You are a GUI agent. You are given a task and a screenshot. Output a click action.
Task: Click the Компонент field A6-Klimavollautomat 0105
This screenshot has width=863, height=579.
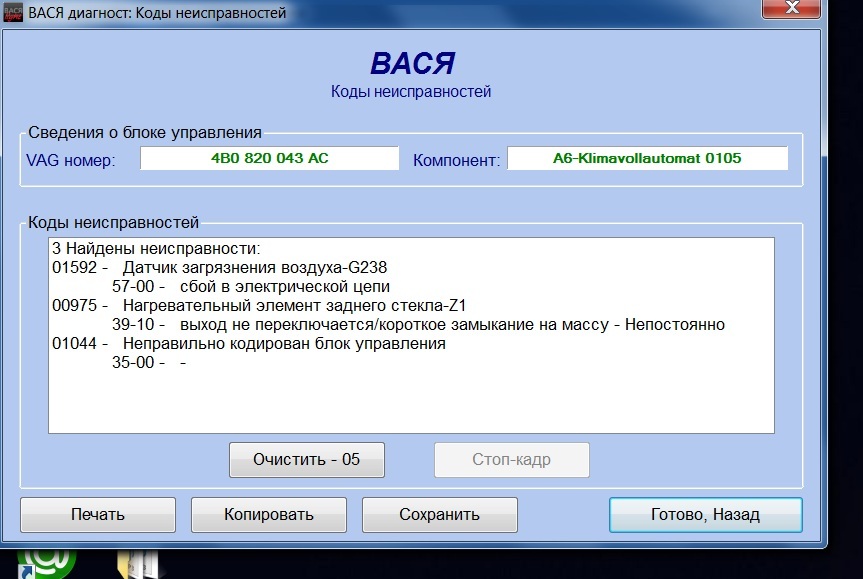tap(647, 158)
